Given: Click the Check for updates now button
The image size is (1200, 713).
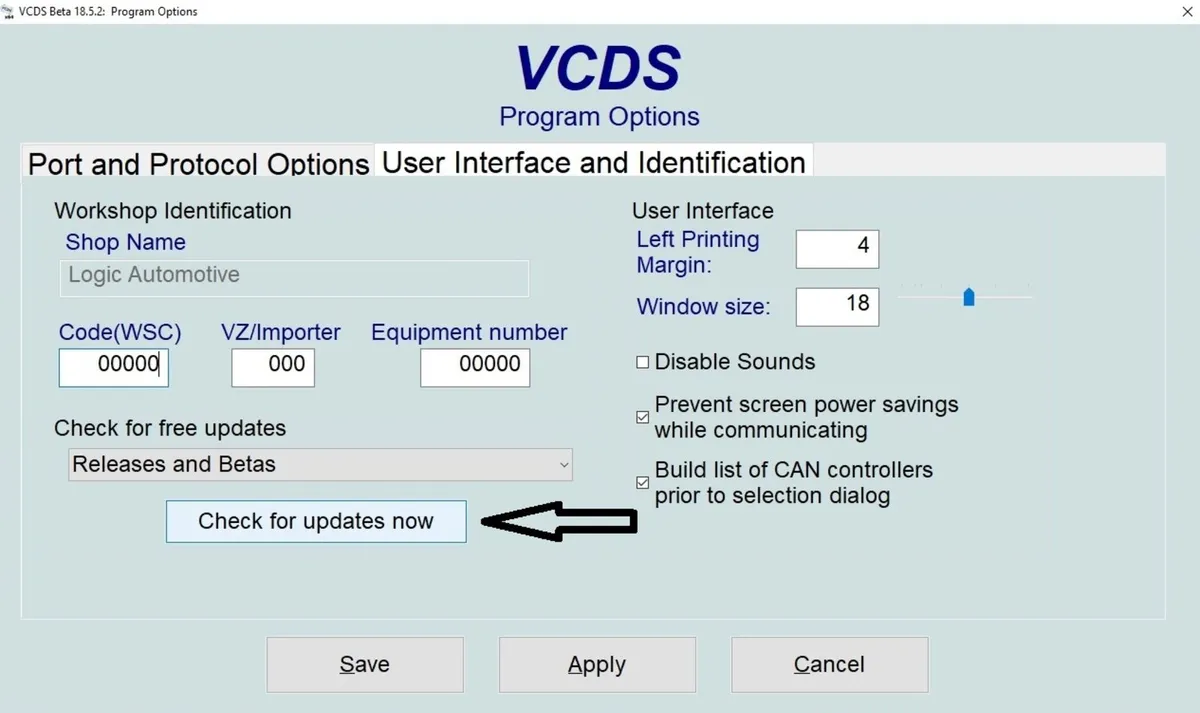Looking at the screenshot, I should [315, 521].
